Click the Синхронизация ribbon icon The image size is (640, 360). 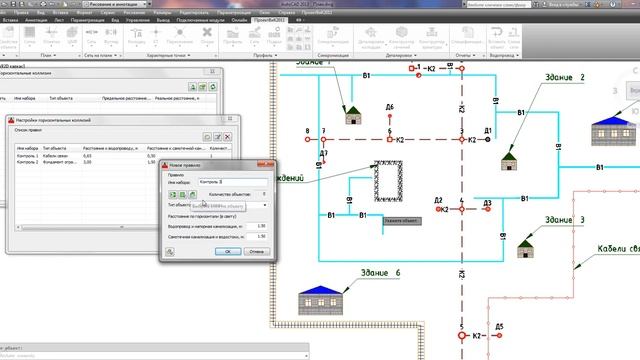[x=333, y=36]
